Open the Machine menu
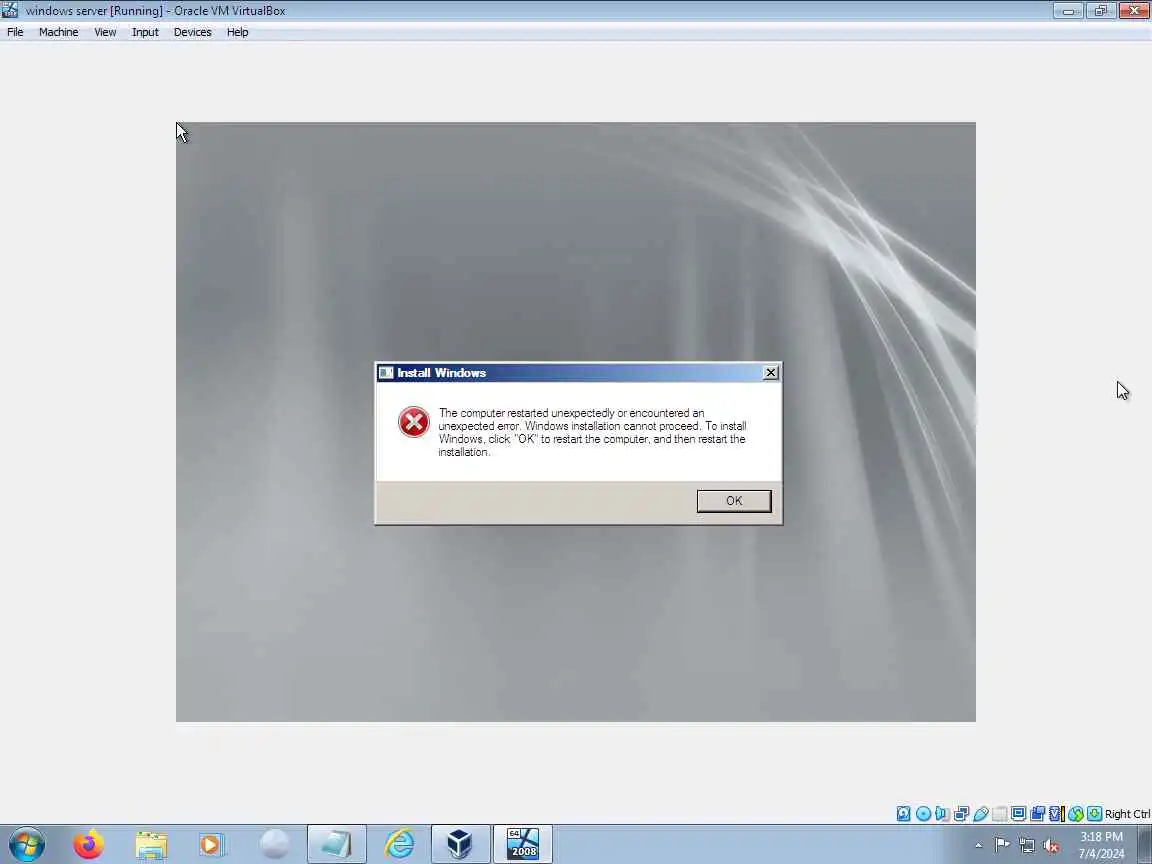 tap(58, 32)
